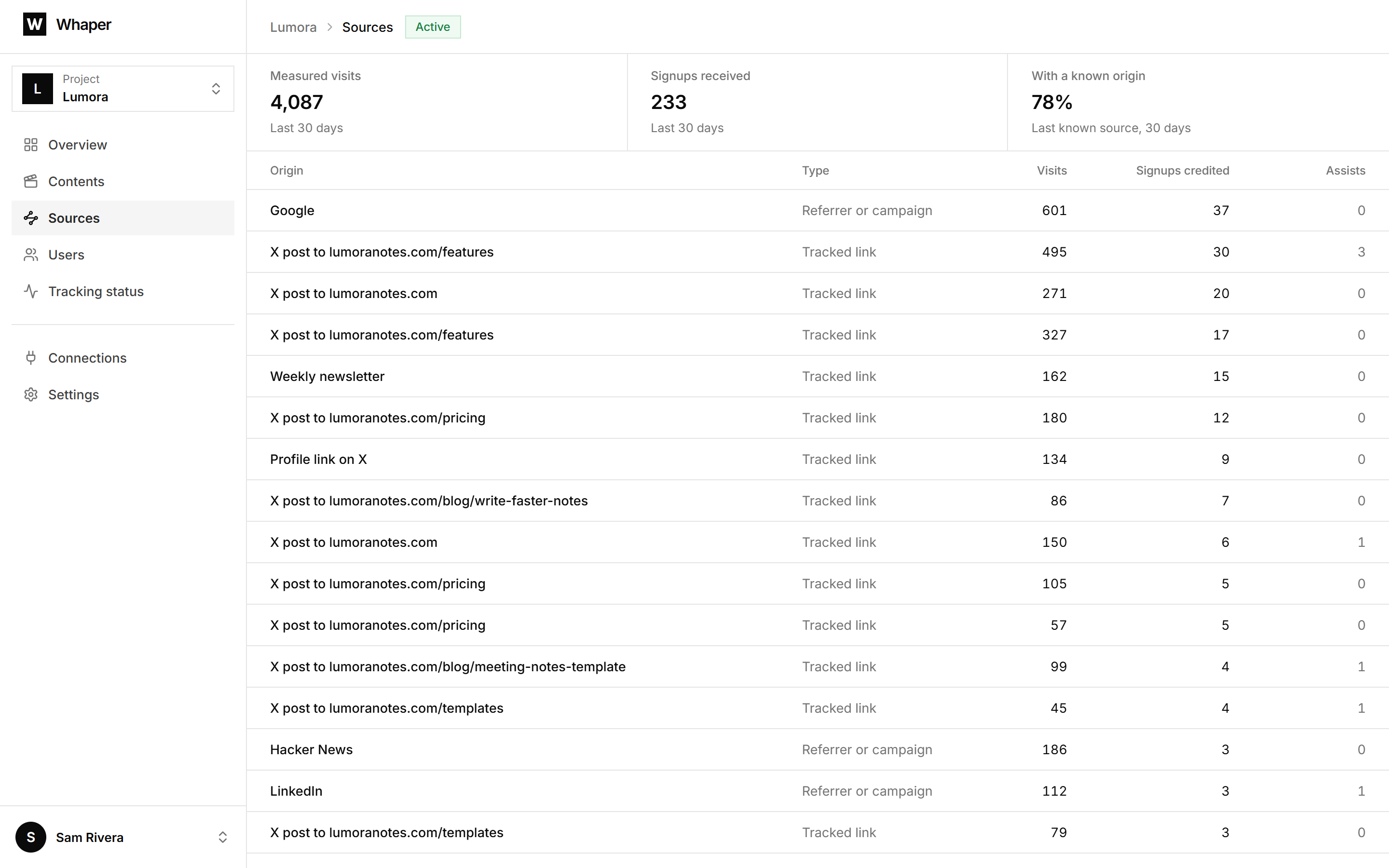This screenshot has width=1389, height=868.
Task: Select the Hacker News origin
Action: coord(817,749)
